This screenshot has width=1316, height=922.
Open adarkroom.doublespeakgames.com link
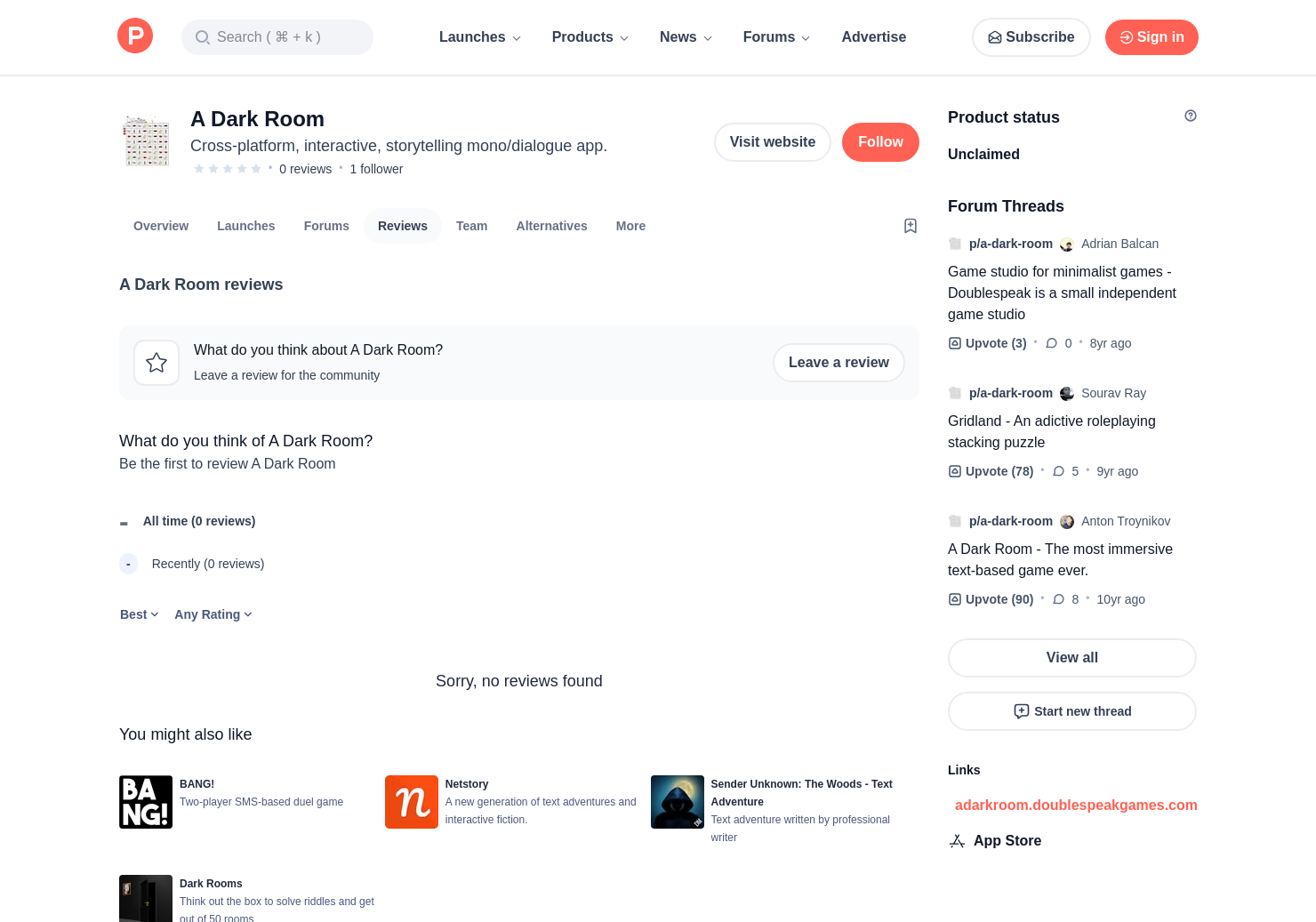(1076, 806)
